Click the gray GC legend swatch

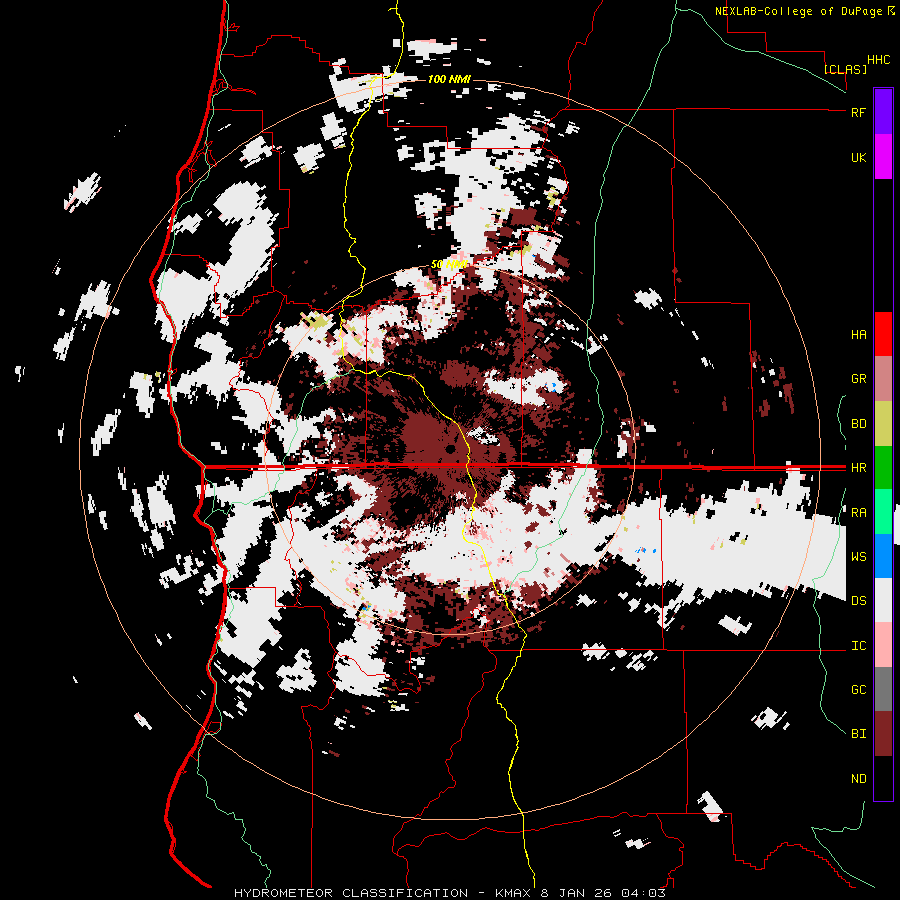[x=883, y=689]
